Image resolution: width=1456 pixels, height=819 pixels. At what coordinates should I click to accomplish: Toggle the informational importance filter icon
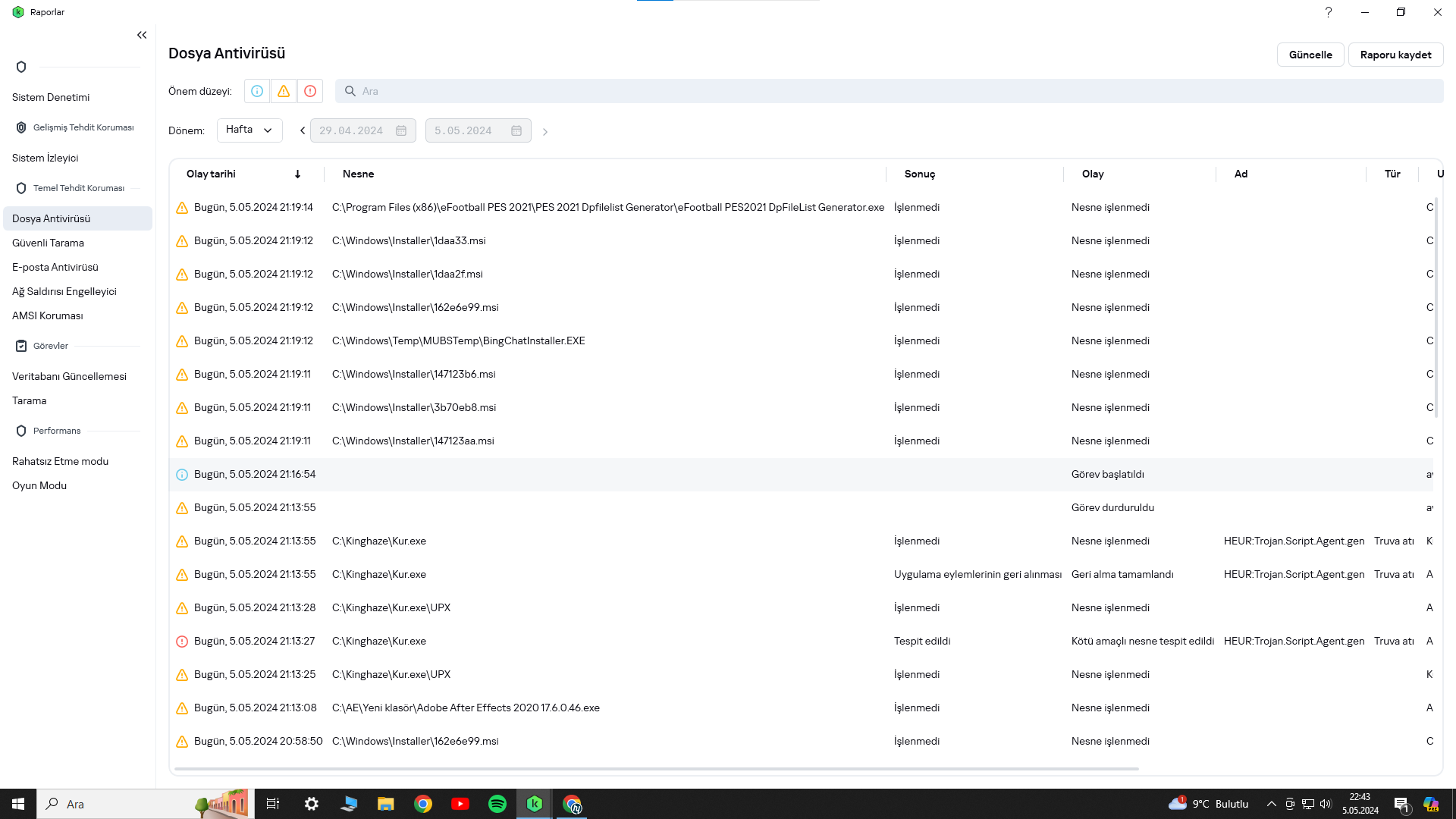tap(257, 91)
